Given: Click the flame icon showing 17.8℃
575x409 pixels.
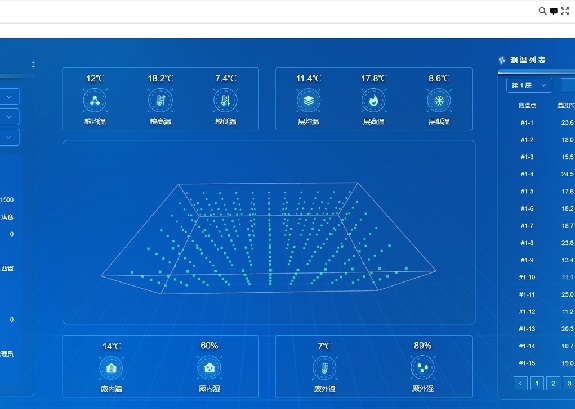Looking at the screenshot, I should [373, 100].
